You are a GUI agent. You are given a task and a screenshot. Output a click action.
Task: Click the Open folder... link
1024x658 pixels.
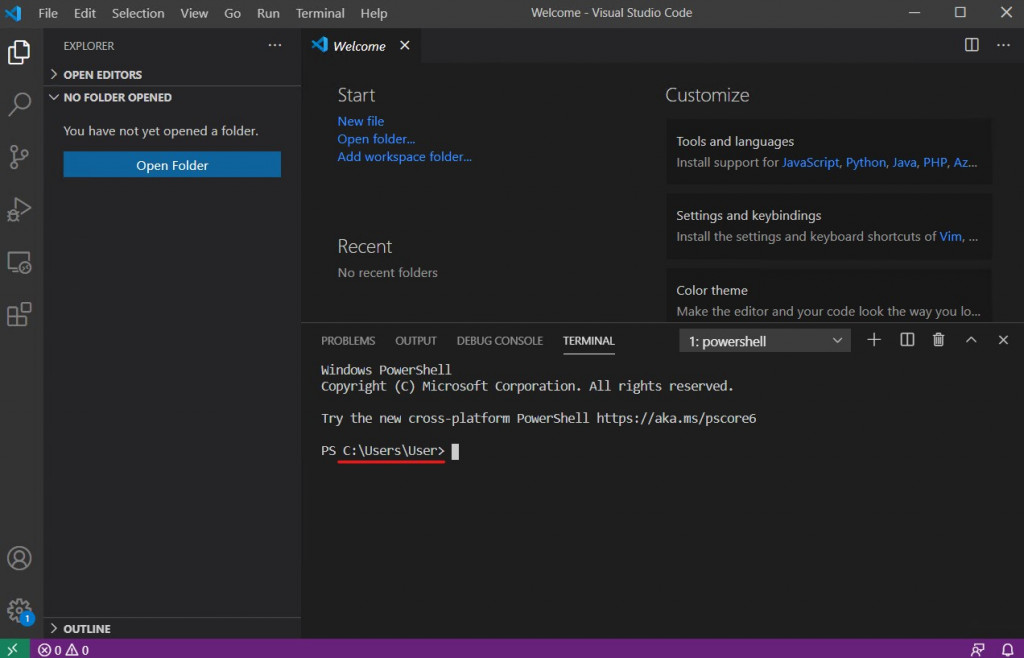coord(376,139)
